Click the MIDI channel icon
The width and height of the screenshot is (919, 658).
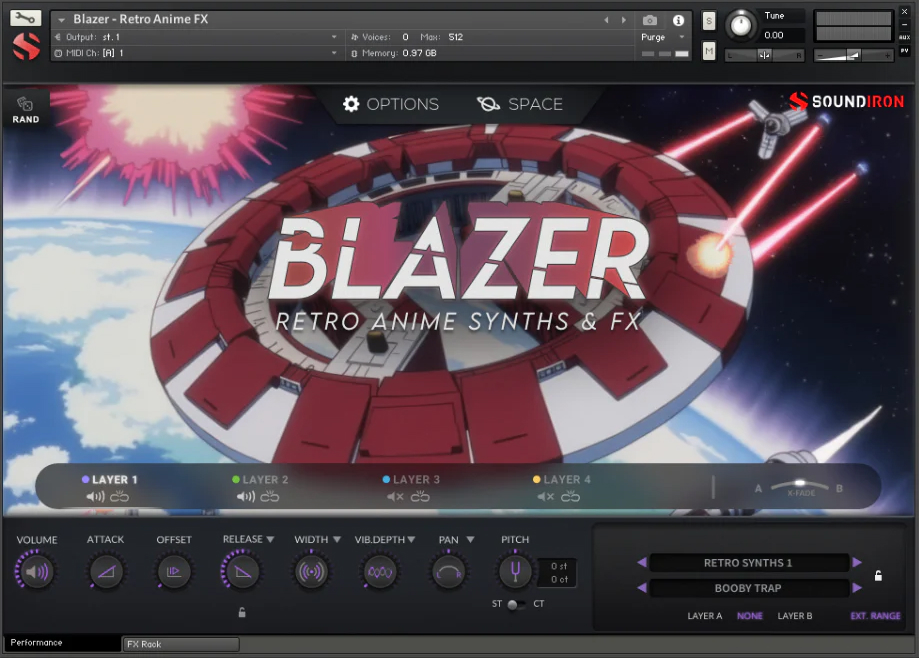[x=58, y=53]
